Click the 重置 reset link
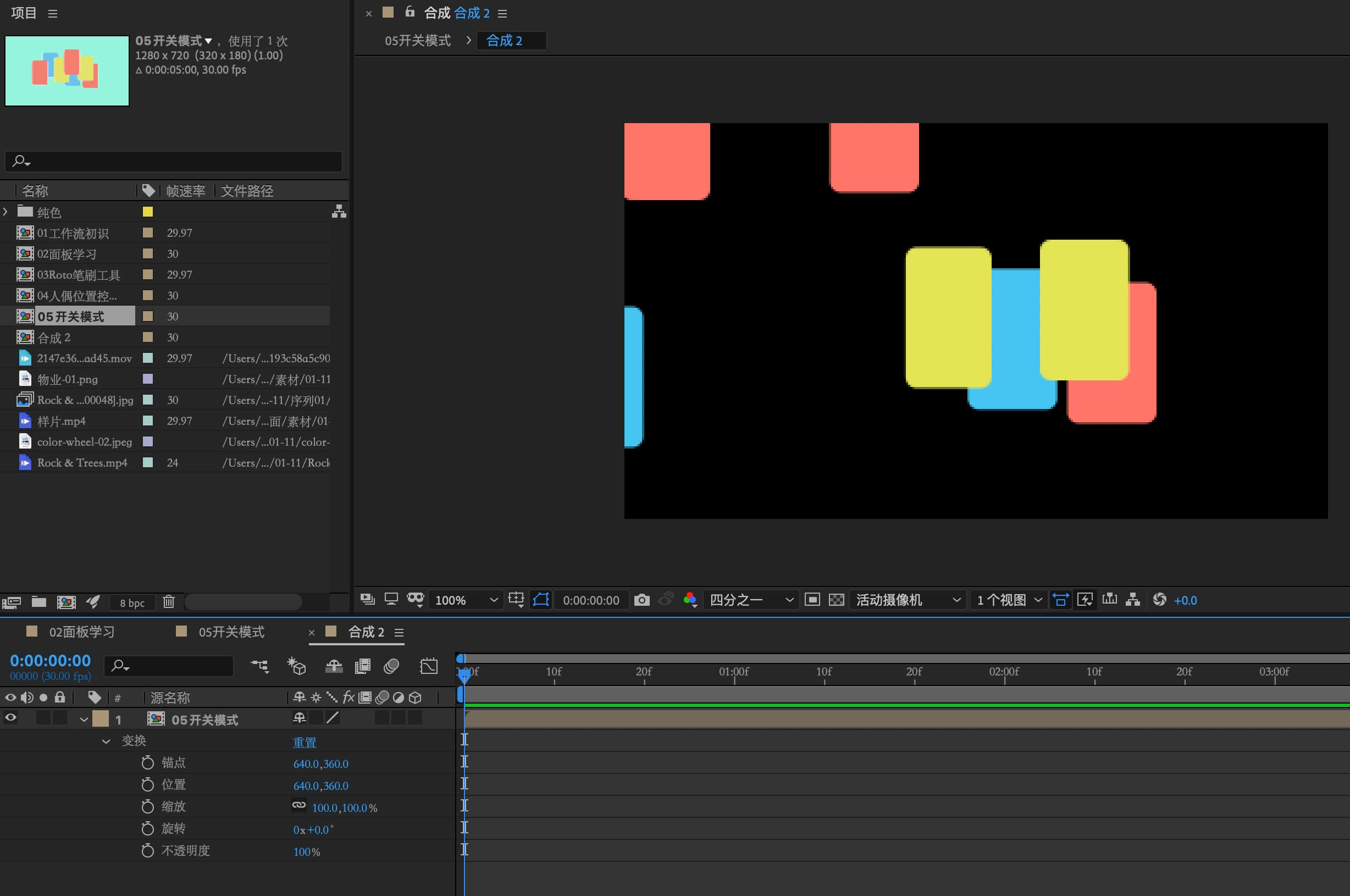The width and height of the screenshot is (1350, 896). [x=304, y=742]
